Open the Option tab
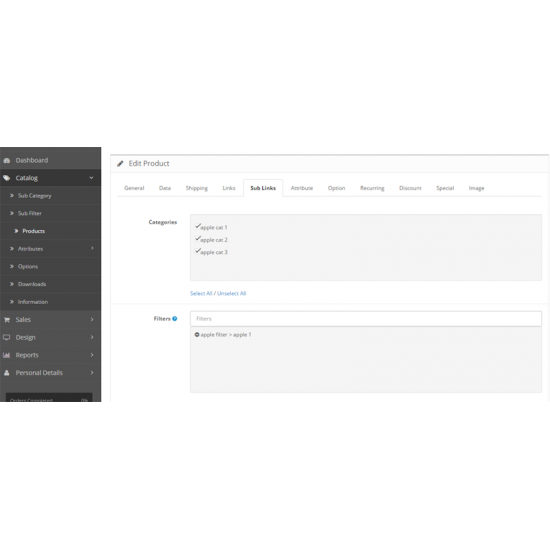This screenshot has width=550, height=550. coord(336,188)
